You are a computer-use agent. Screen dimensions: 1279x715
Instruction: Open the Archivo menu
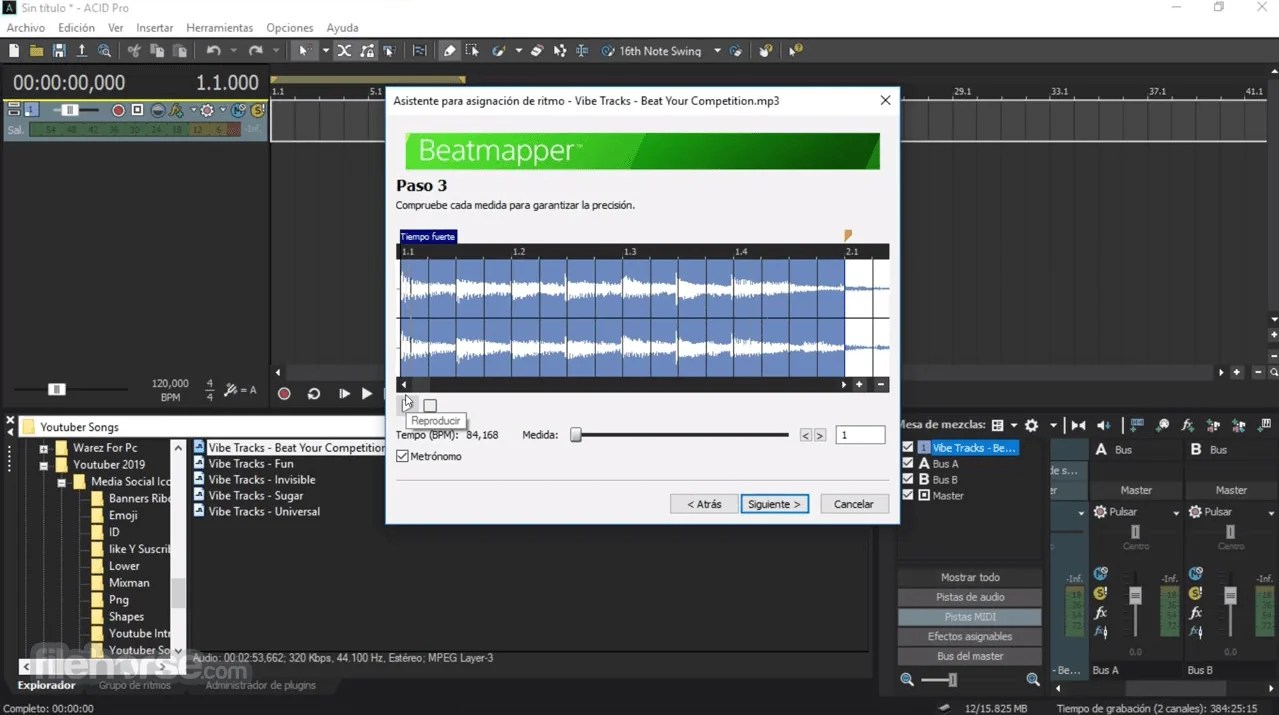pyautogui.click(x=26, y=28)
